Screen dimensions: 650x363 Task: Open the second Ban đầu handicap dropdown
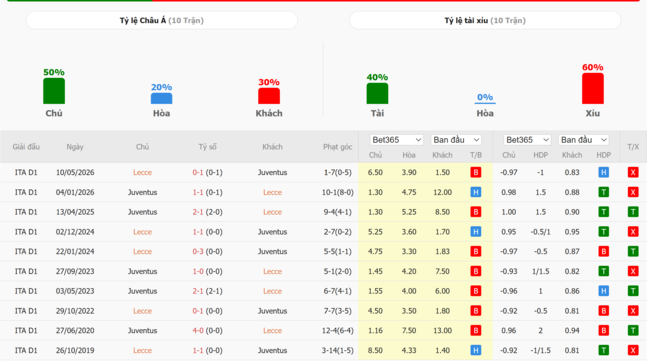coord(584,140)
